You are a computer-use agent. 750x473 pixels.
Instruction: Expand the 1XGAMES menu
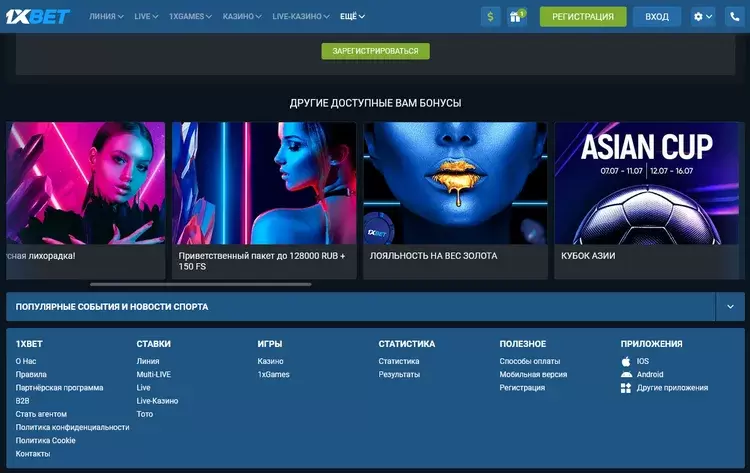pyautogui.click(x=190, y=16)
